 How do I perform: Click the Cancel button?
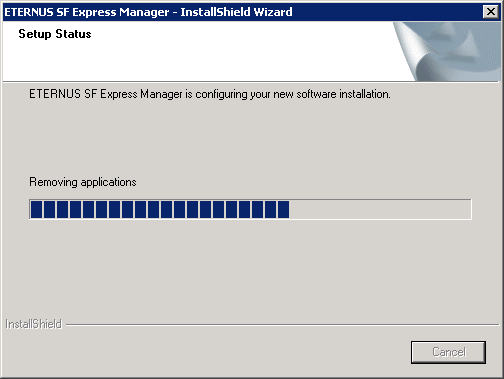(448, 352)
